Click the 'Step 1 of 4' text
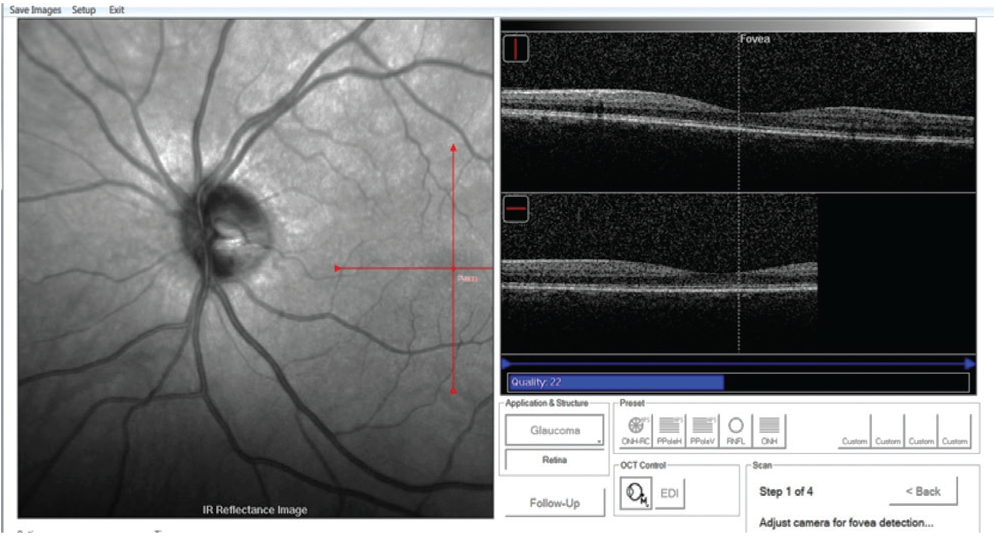 786,491
